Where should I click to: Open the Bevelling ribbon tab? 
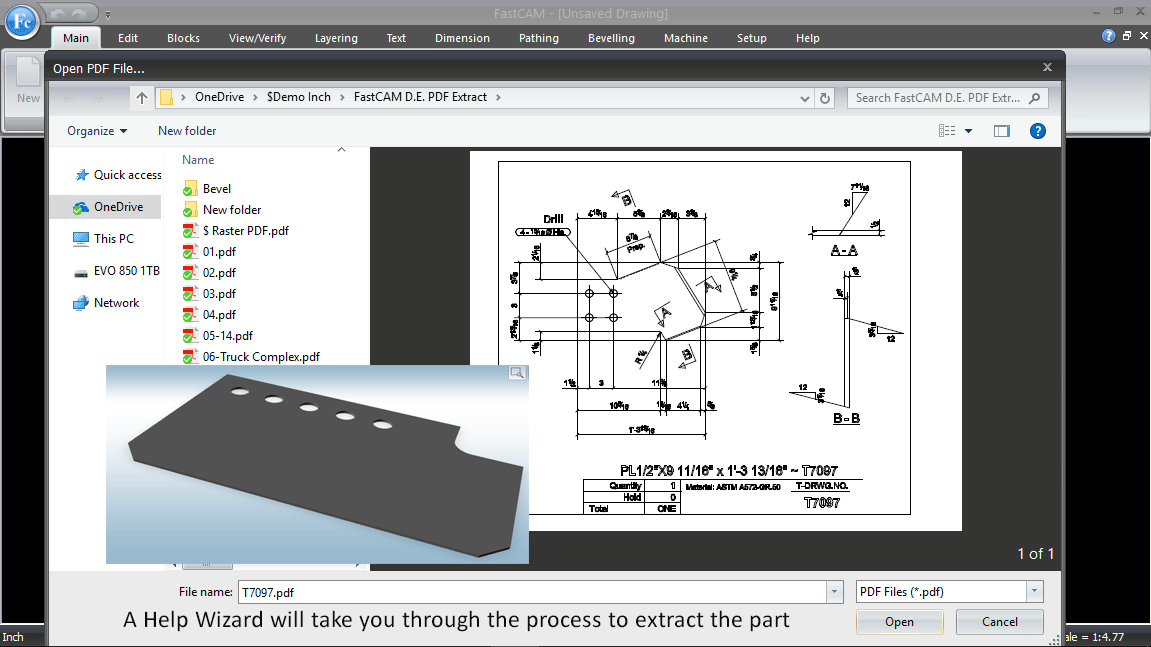(x=611, y=38)
